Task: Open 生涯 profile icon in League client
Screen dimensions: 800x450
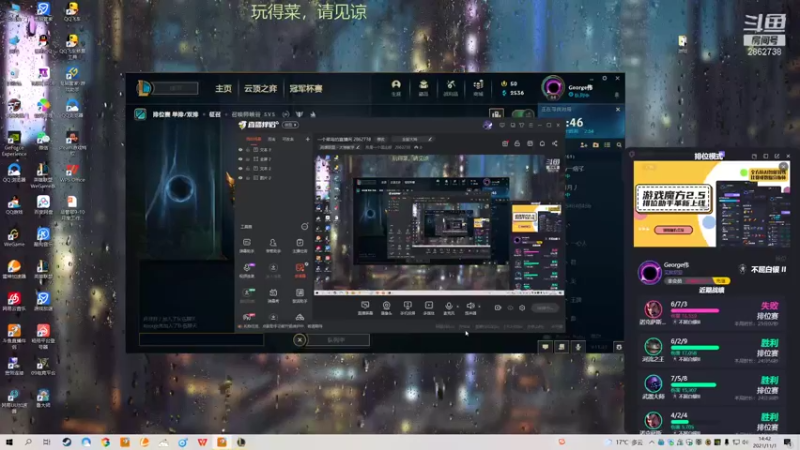Action: click(396, 88)
